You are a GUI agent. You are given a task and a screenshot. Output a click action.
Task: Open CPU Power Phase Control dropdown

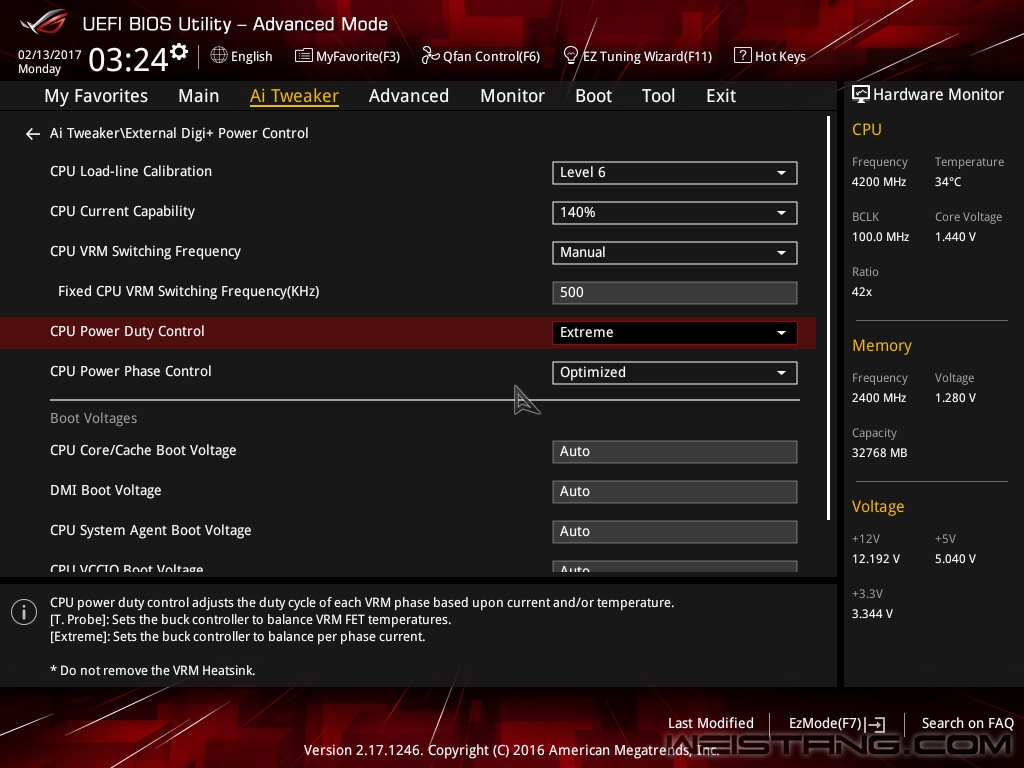[675, 373]
